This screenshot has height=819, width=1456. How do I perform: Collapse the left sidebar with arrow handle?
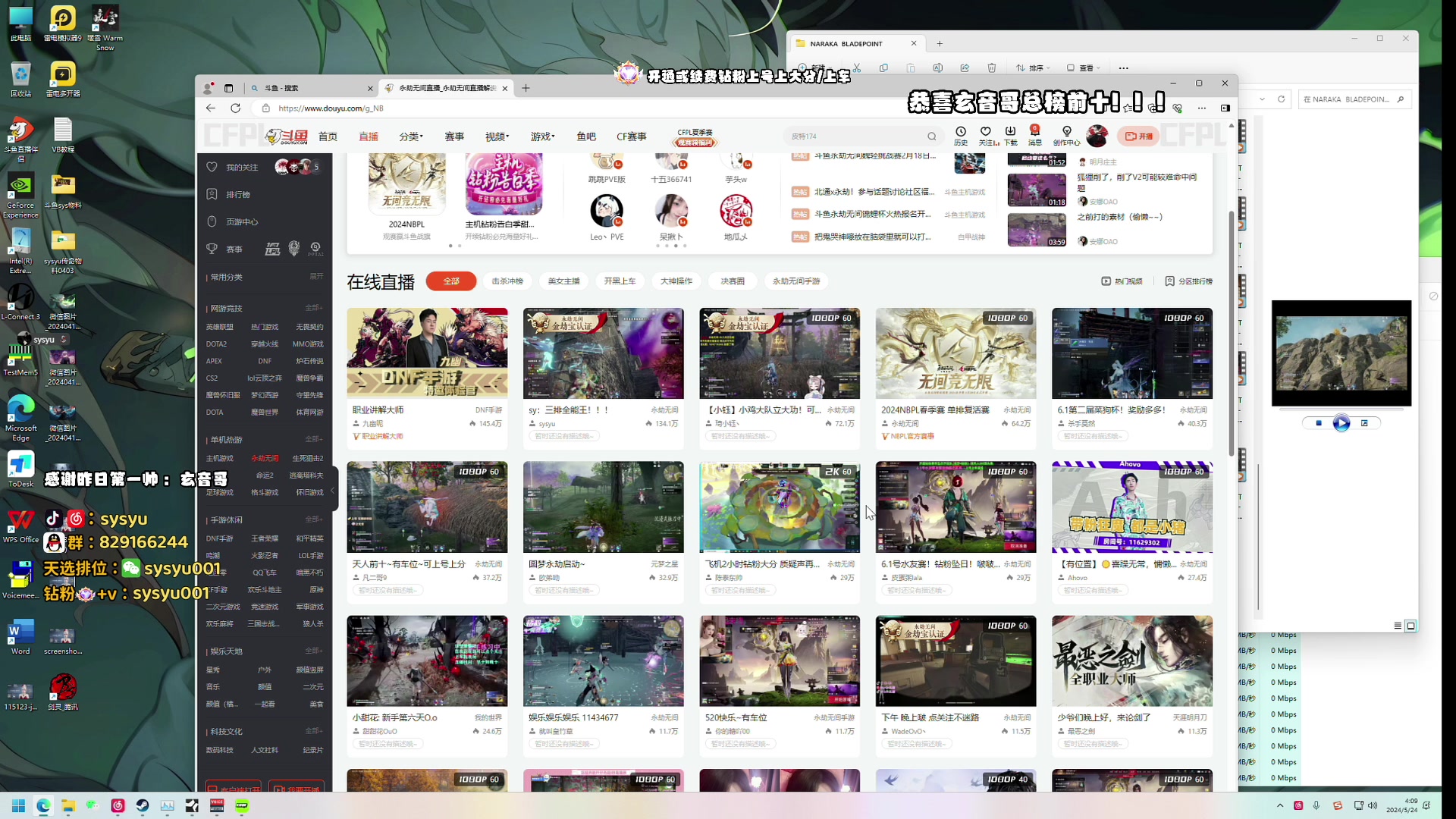pos(333,490)
